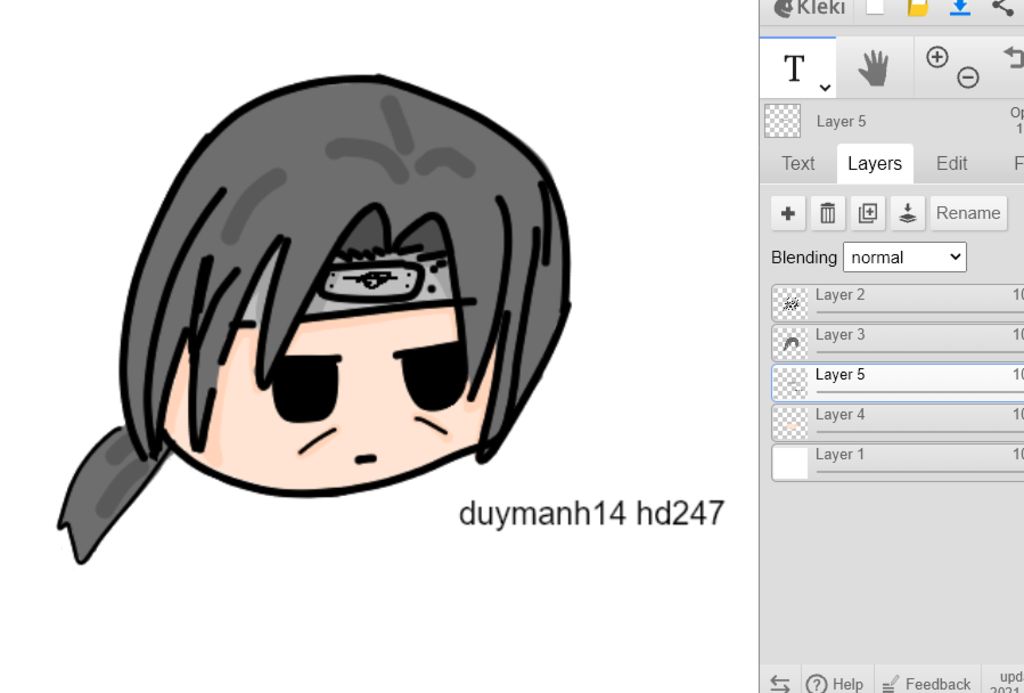
Task: Click the share icon
Action: point(1003,8)
